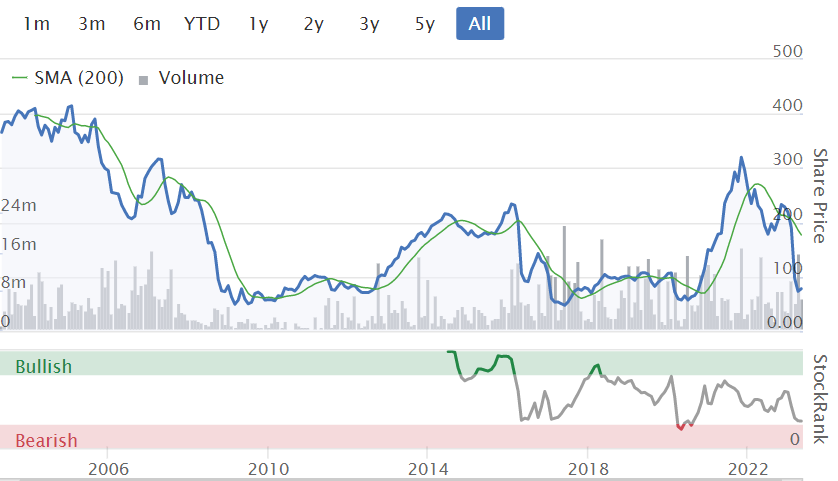Choose the 3y time range

369,24
